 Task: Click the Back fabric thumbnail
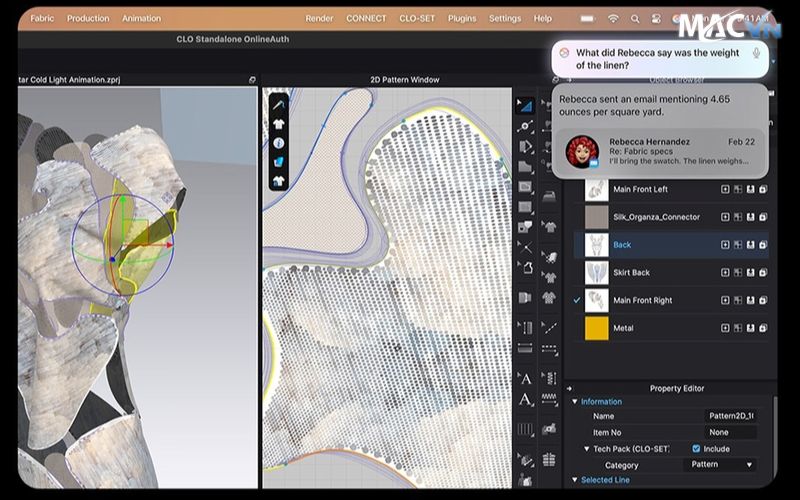coord(596,244)
